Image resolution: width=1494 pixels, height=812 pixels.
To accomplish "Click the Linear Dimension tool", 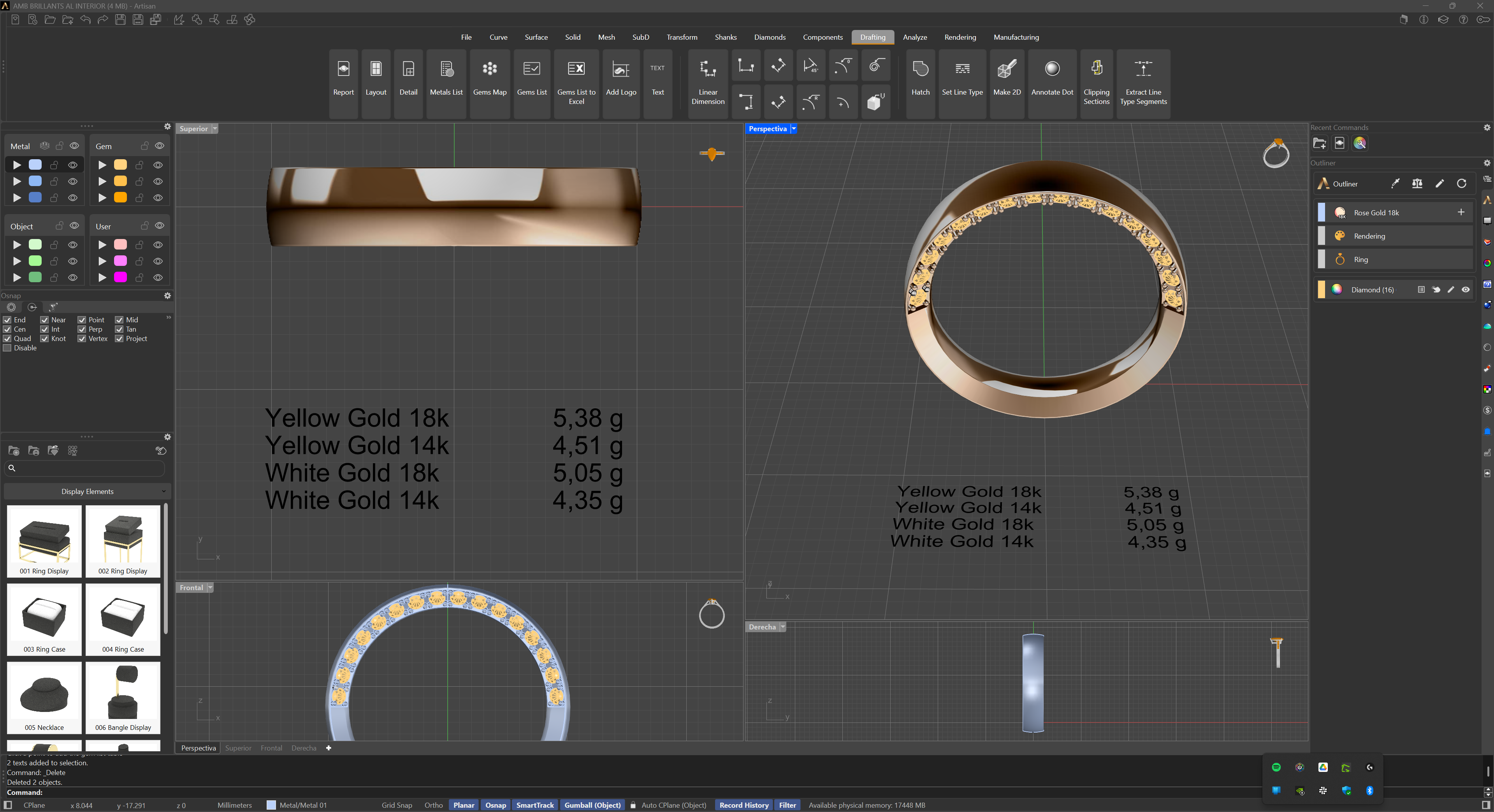I will [708, 81].
